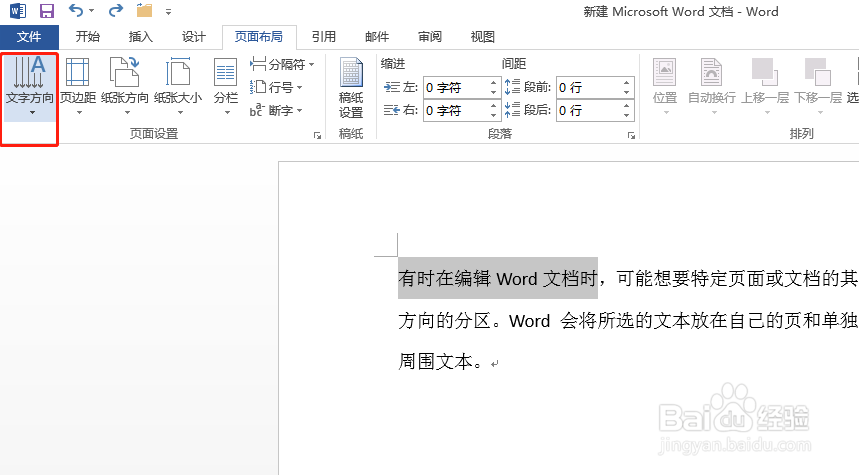The height and width of the screenshot is (475, 859).
Task: Open the 段落 paragraph dialog launcher
Action: [x=631, y=135]
